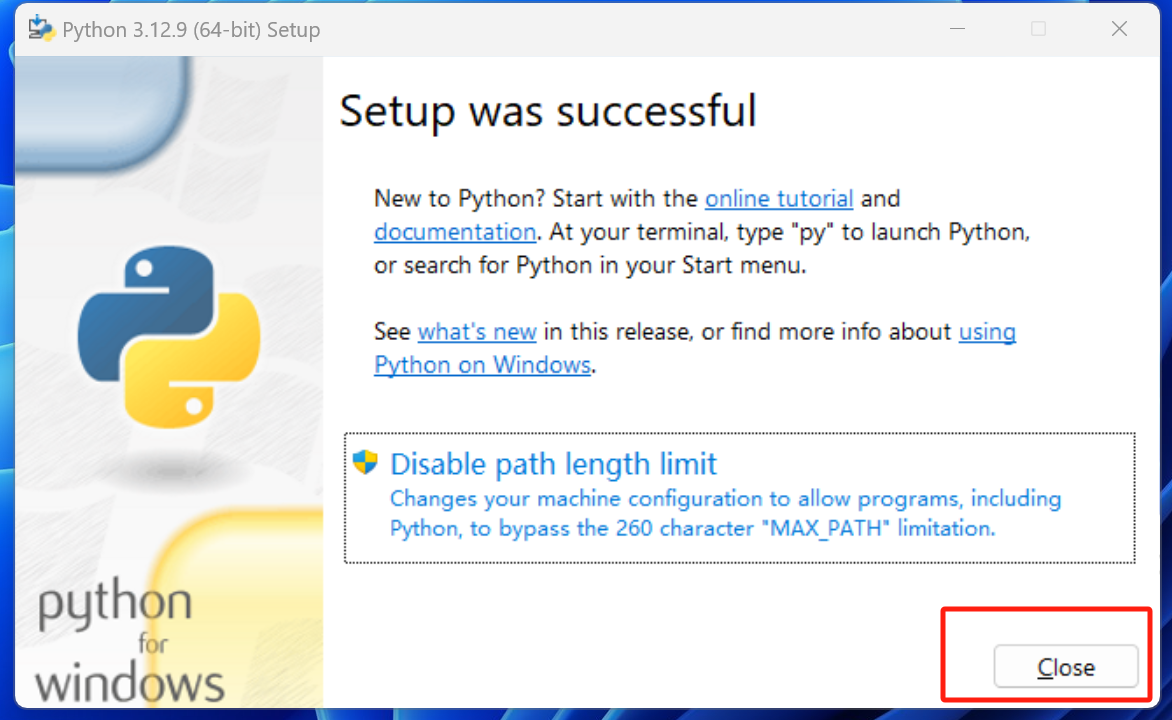This screenshot has height=720, width=1172.
Task: Follow the "what's new" link
Action: tap(477, 331)
